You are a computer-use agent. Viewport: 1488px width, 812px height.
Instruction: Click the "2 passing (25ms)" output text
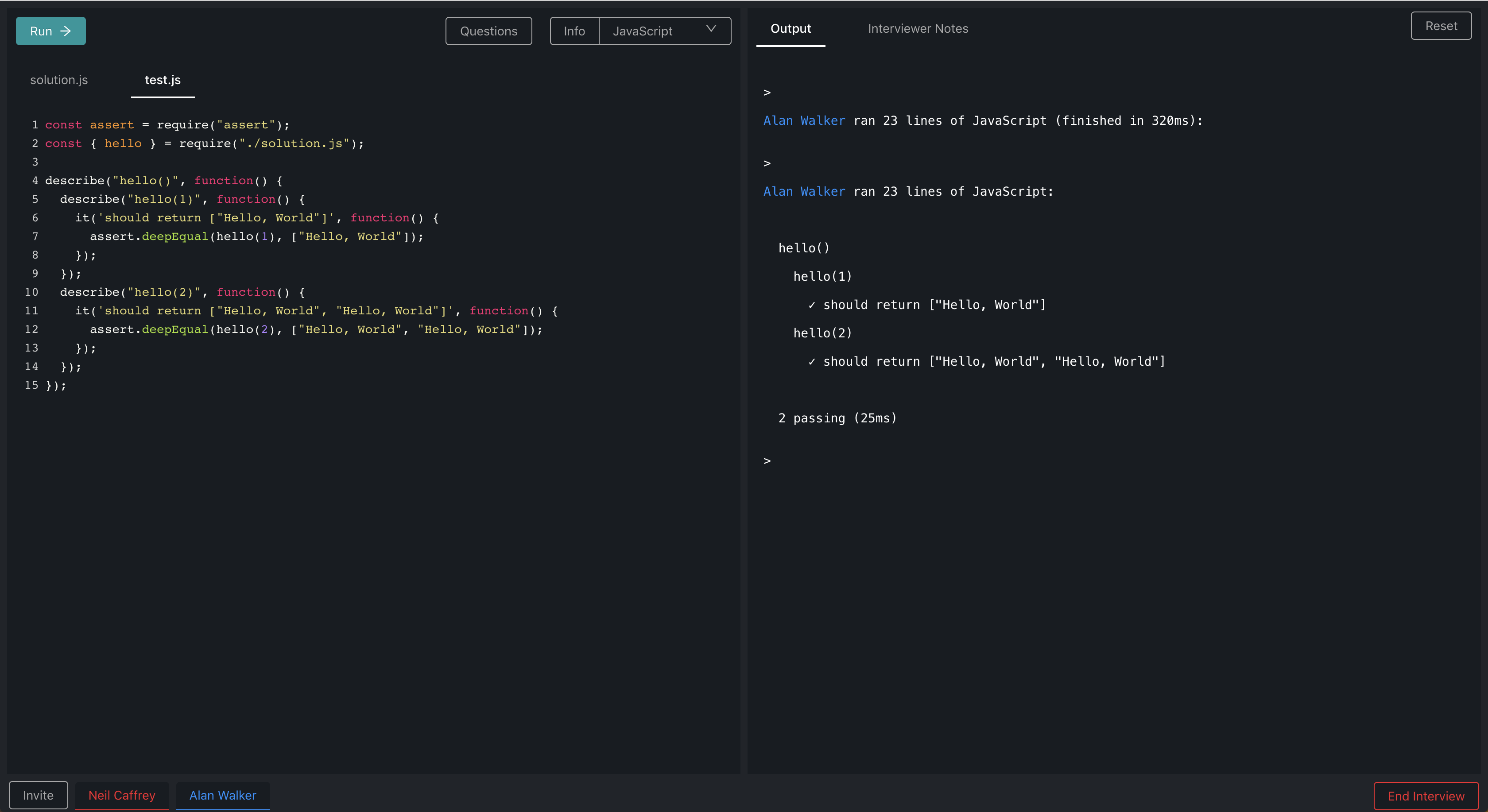(837, 418)
